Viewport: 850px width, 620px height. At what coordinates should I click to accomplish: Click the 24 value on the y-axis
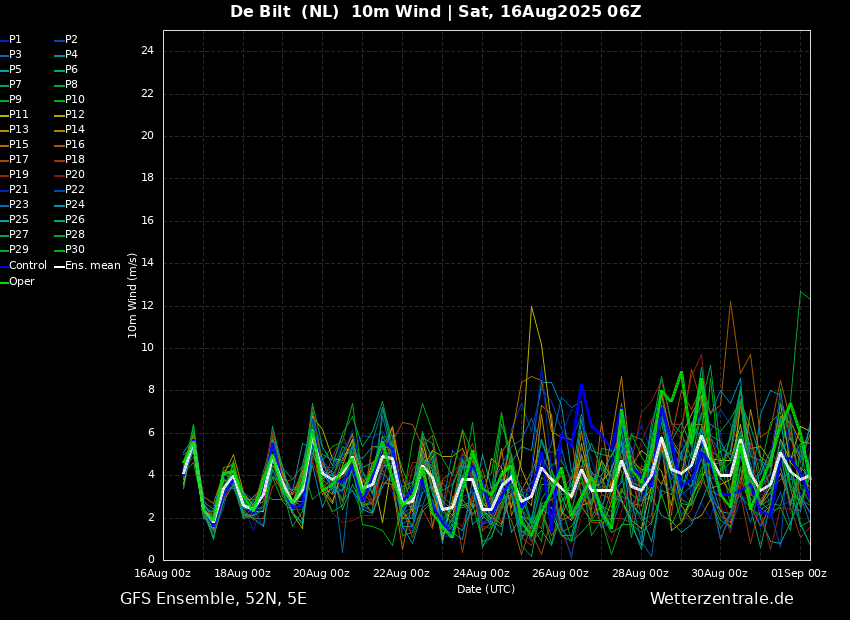pyautogui.click(x=147, y=51)
